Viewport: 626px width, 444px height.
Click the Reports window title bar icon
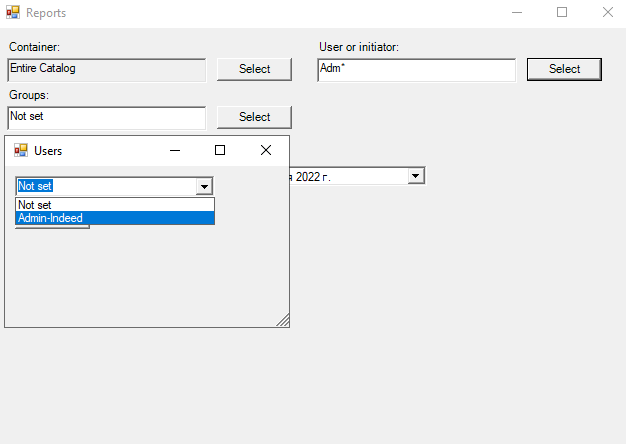pyautogui.click(x=13, y=13)
